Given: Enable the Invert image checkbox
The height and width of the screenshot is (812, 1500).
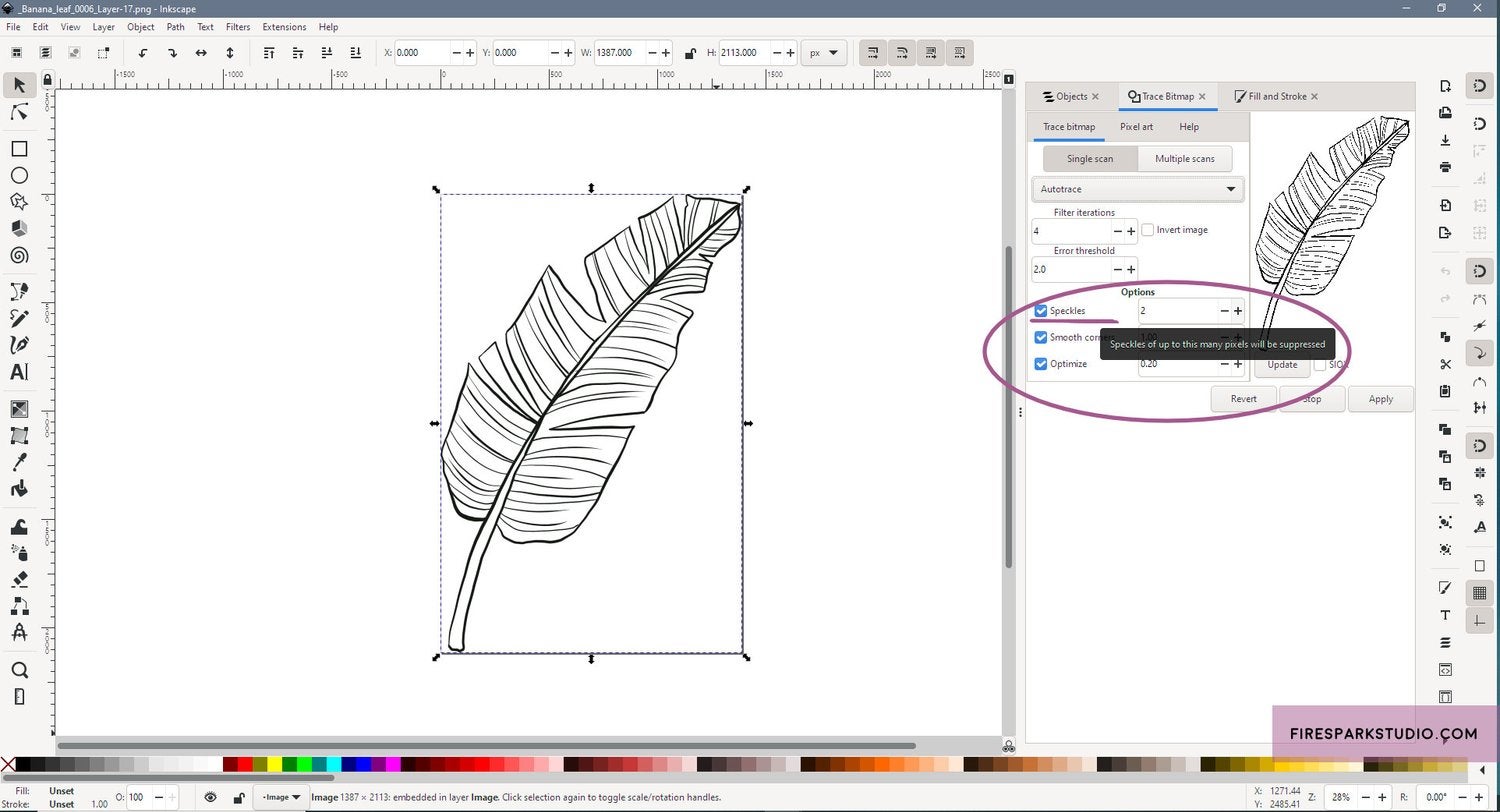Looking at the screenshot, I should point(1147,229).
